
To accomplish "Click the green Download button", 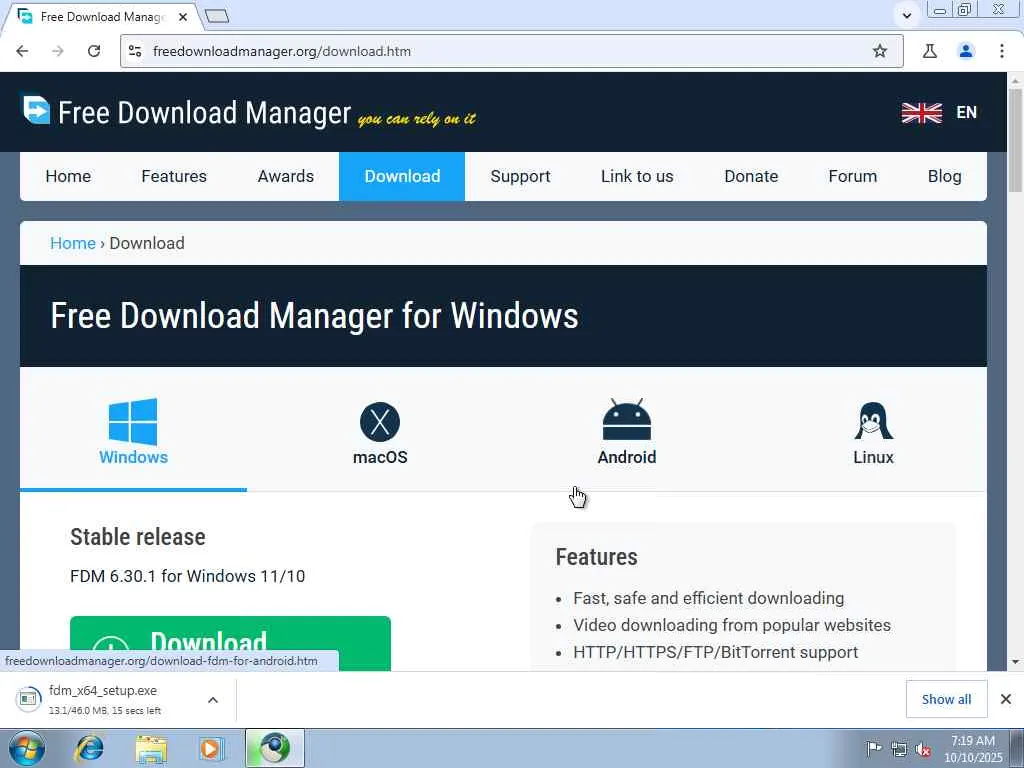I will (x=231, y=643).
